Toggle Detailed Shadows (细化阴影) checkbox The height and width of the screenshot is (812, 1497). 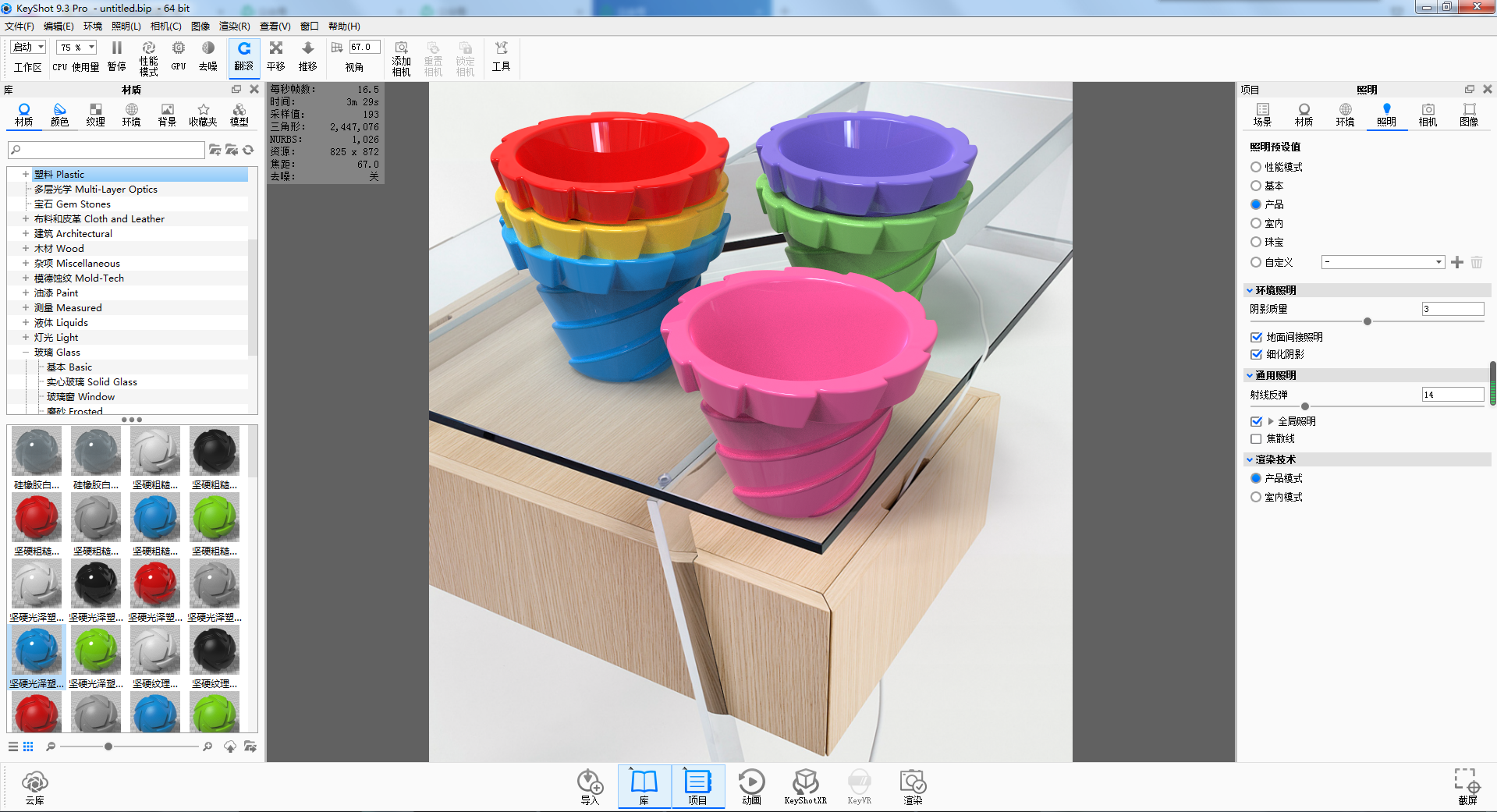point(1256,354)
